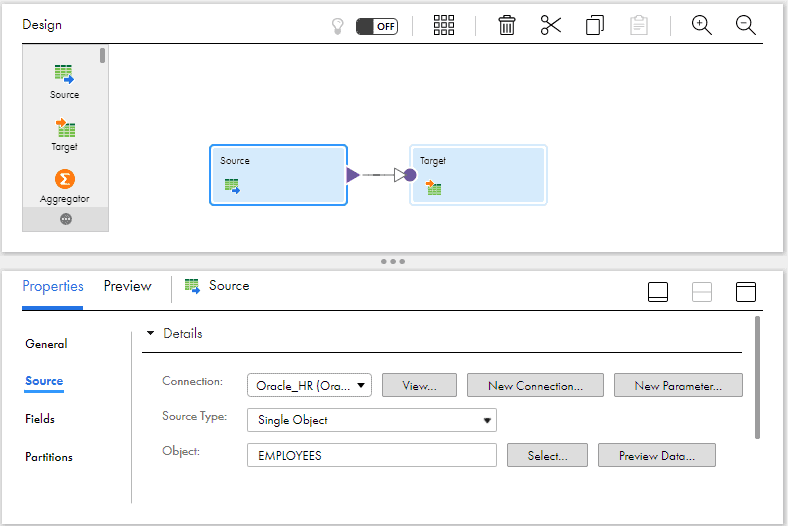The height and width of the screenshot is (526, 788).
Task: Click the View... button
Action: click(x=419, y=385)
